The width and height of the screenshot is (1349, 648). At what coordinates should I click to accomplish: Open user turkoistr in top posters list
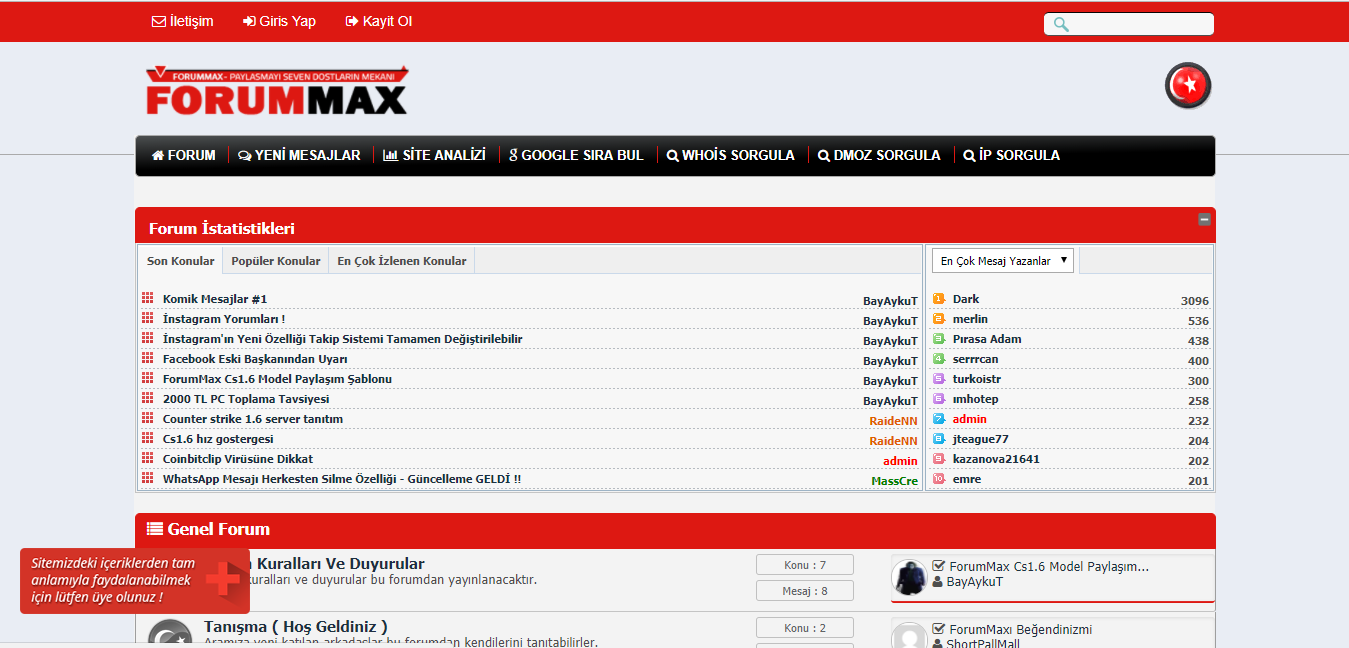pyautogui.click(x=977, y=379)
